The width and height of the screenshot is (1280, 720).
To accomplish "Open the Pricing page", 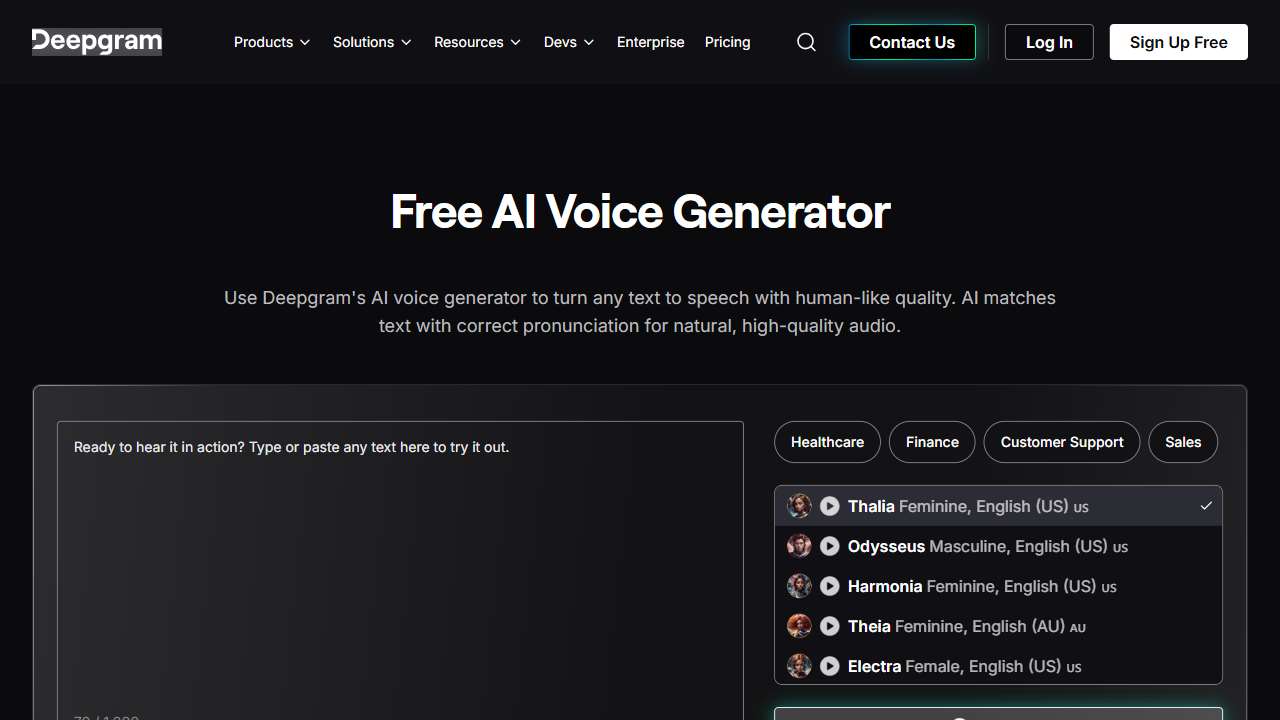I will [x=727, y=42].
